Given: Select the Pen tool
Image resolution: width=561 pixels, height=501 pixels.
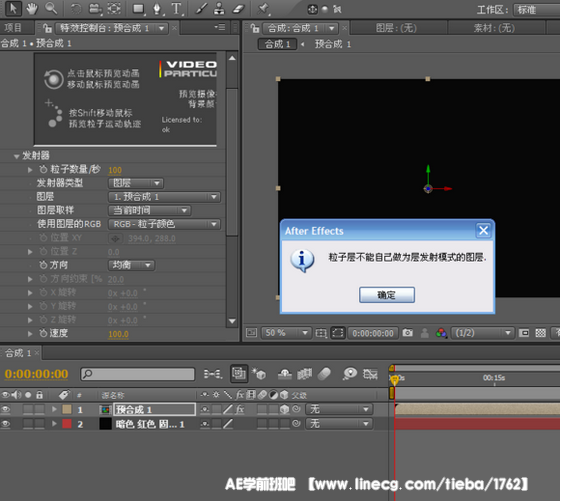Looking at the screenshot, I should pos(157,9).
